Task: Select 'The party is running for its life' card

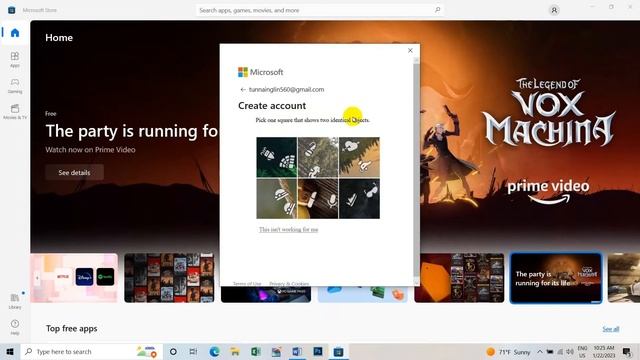Action: point(556,278)
